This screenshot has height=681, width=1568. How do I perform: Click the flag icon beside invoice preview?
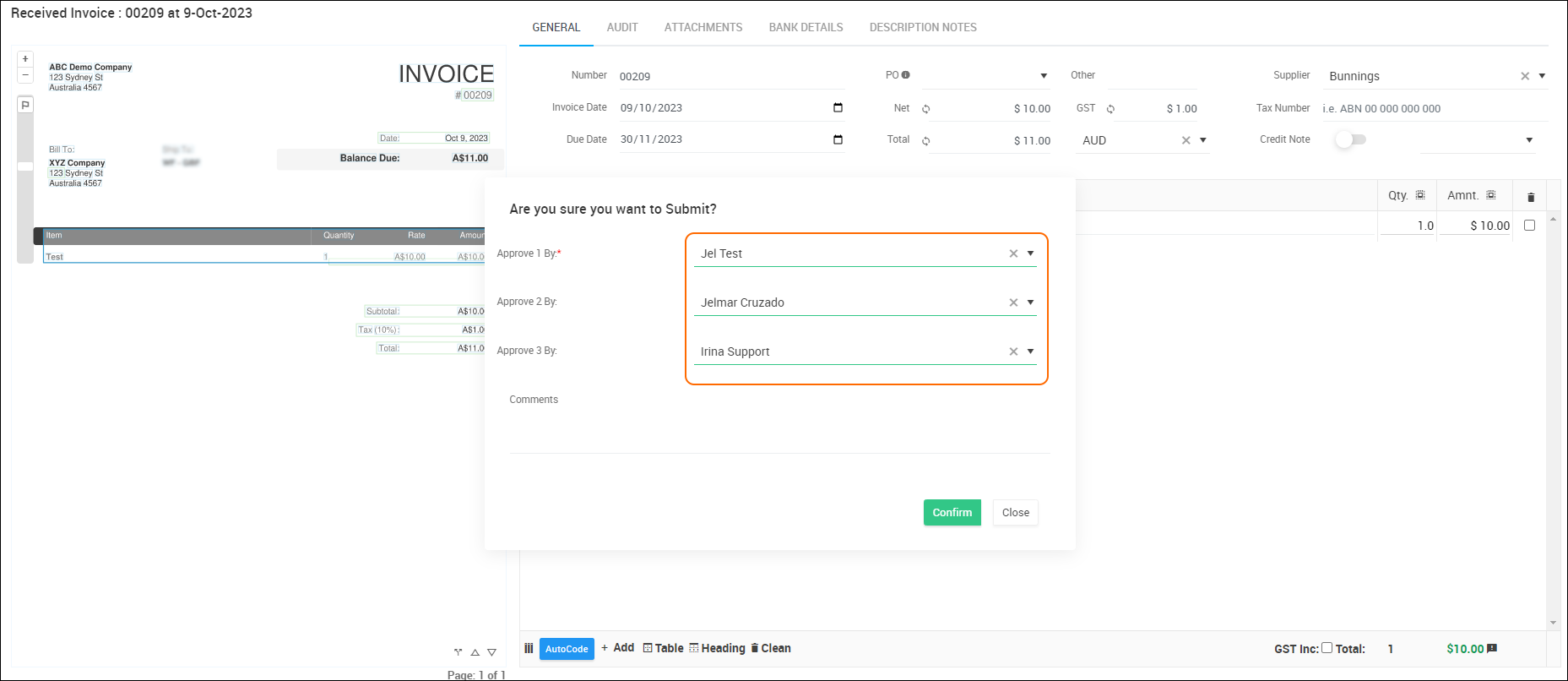pos(25,105)
